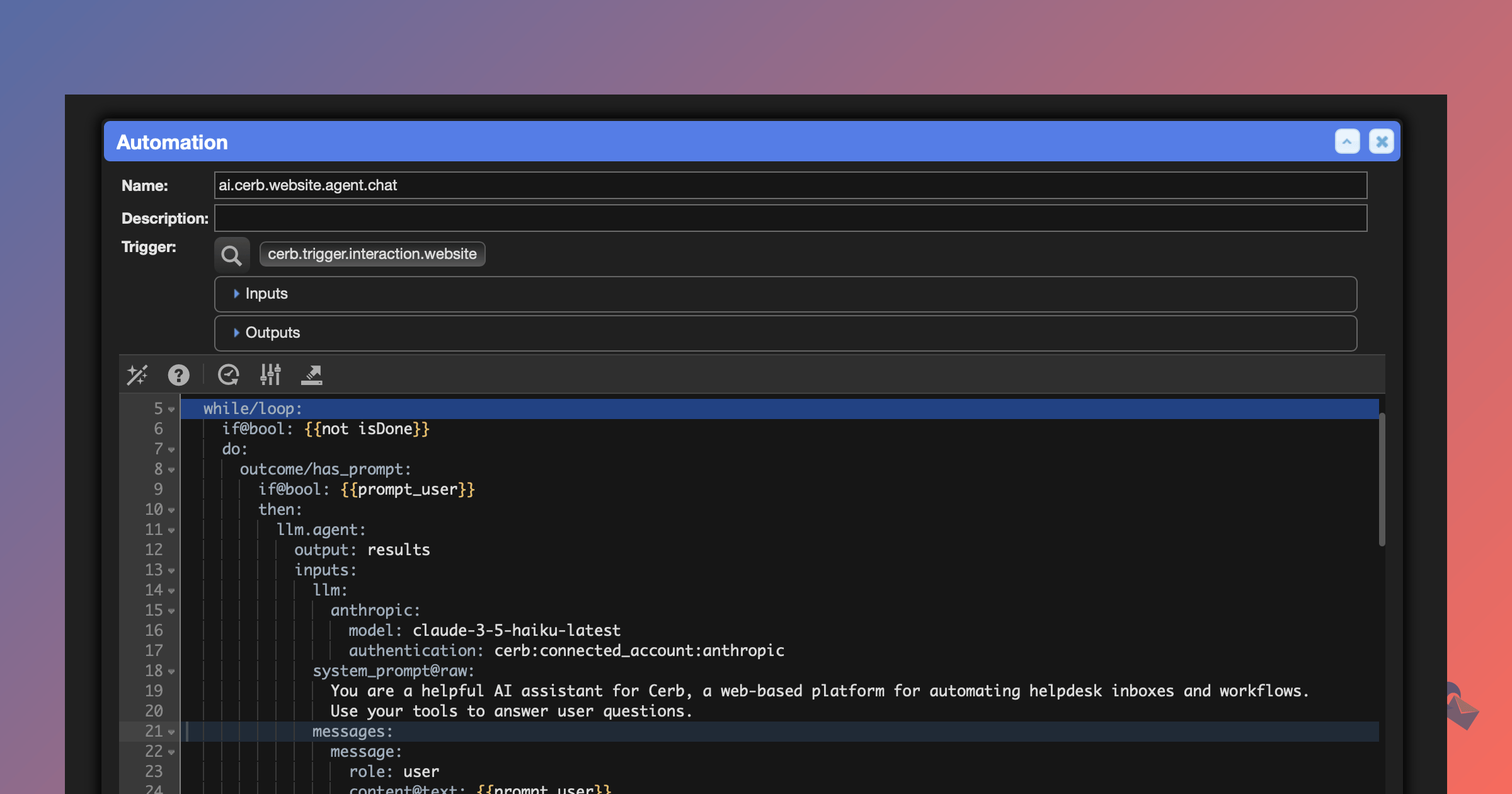Click the magnifier icon beside Trigger
Viewport: 1512px width, 794px height.
point(231,255)
